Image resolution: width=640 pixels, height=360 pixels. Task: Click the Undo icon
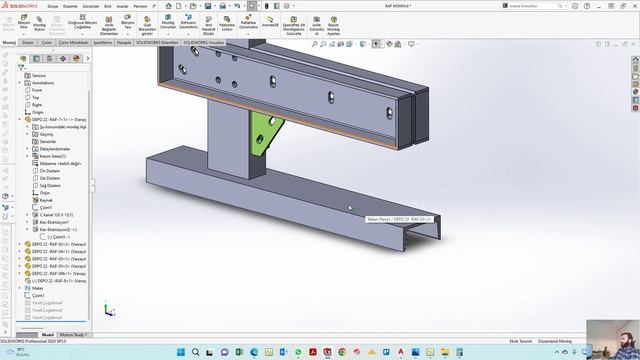pos(237,6)
